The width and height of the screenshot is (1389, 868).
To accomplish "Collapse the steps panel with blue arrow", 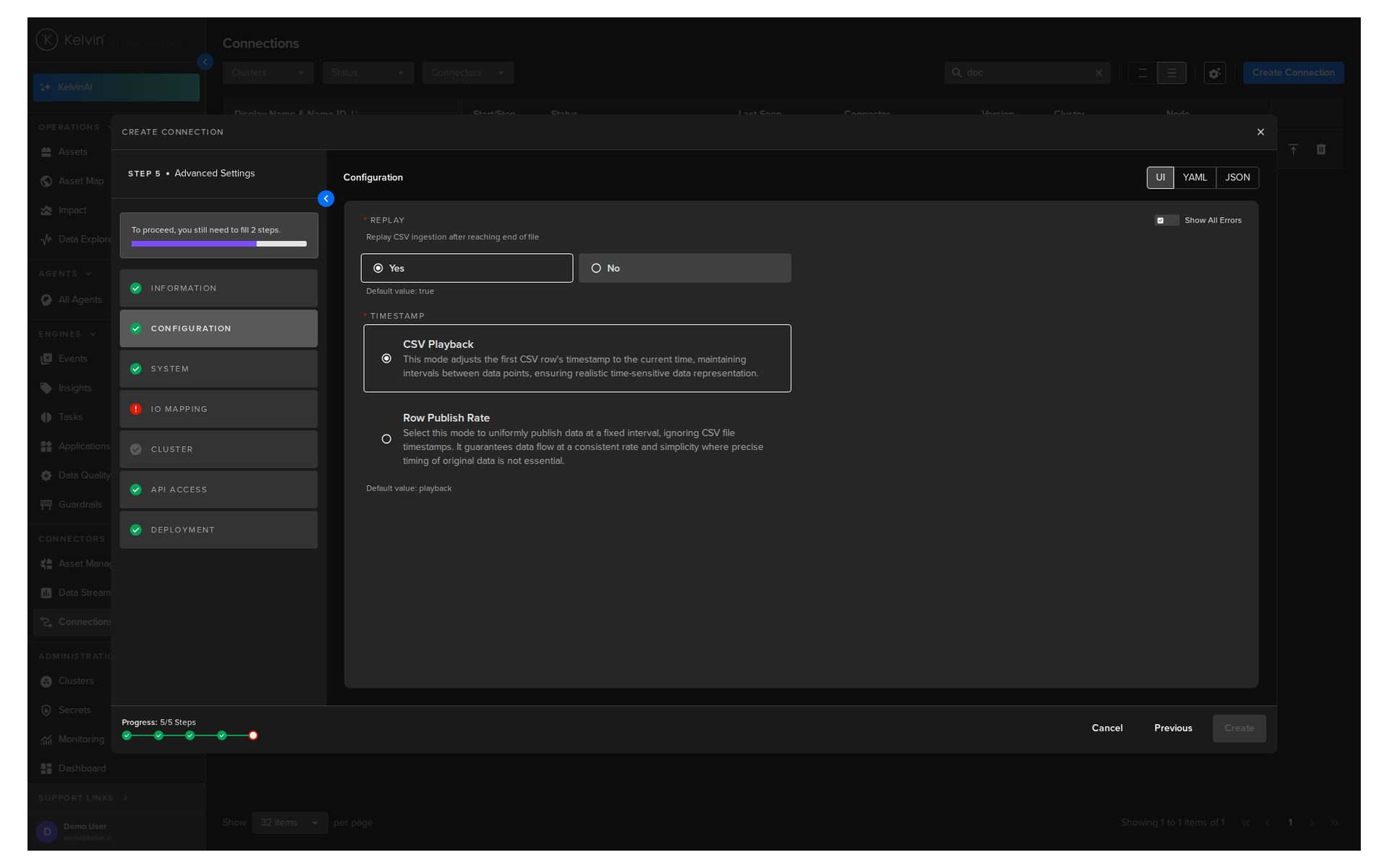I will tap(326, 199).
